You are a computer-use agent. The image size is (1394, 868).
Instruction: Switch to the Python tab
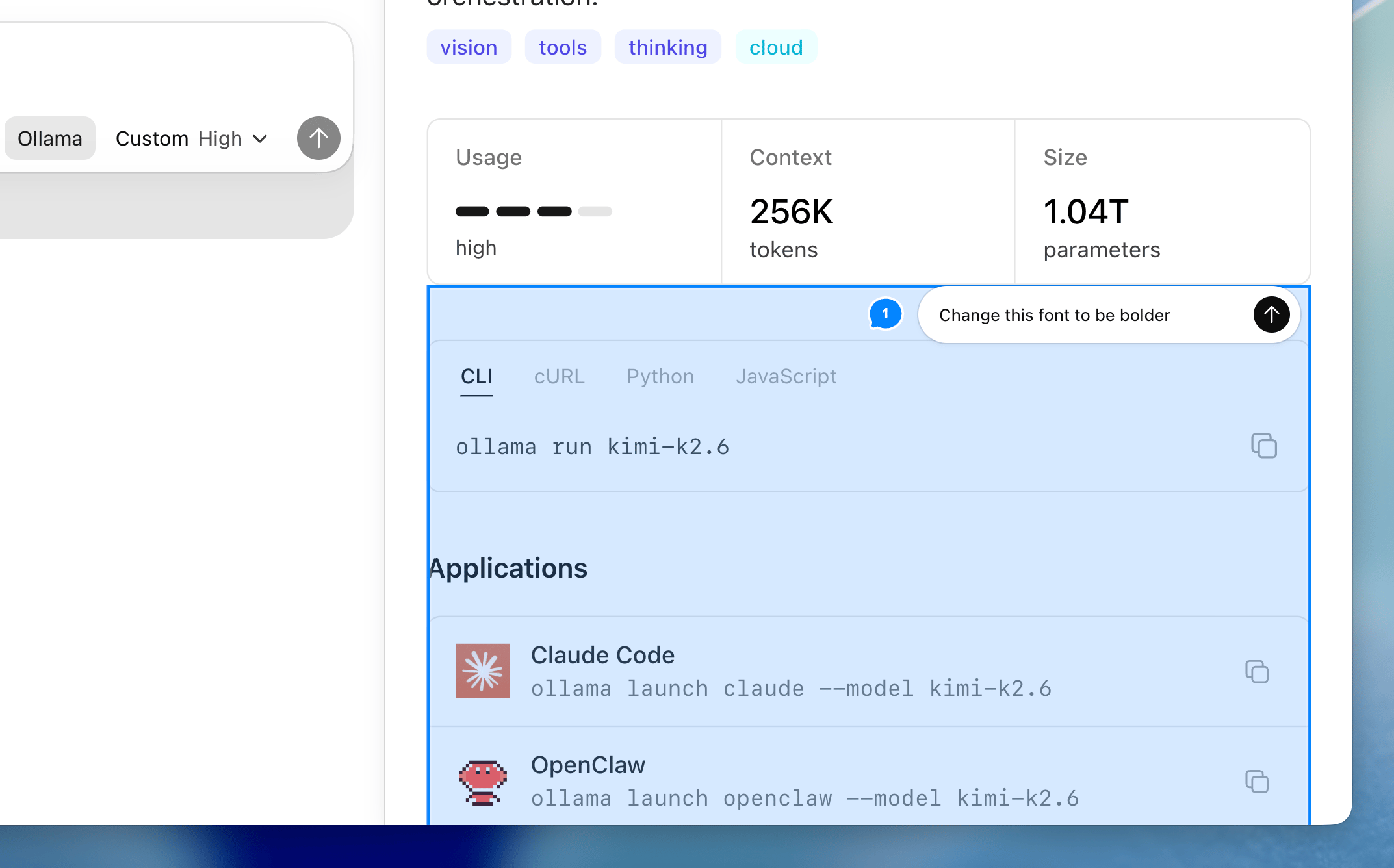[x=660, y=377]
